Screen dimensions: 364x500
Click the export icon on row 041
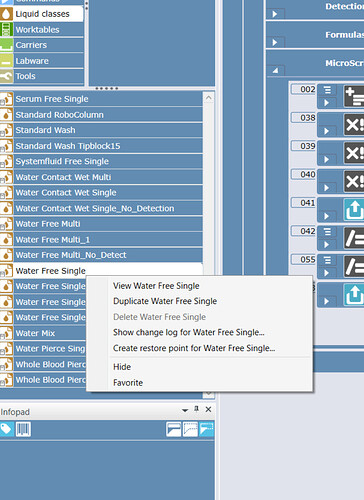pos(354,210)
